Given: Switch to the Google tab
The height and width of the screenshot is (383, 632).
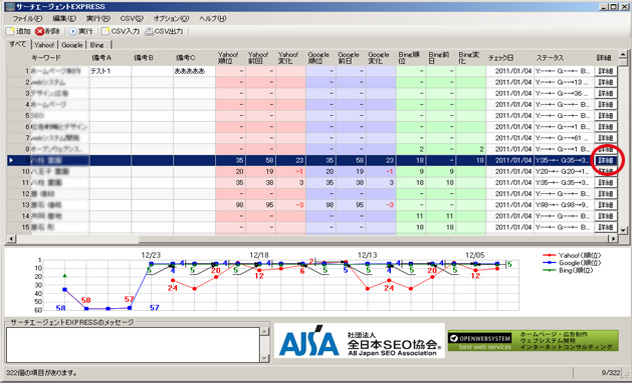Looking at the screenshot, I should (72, 45).
